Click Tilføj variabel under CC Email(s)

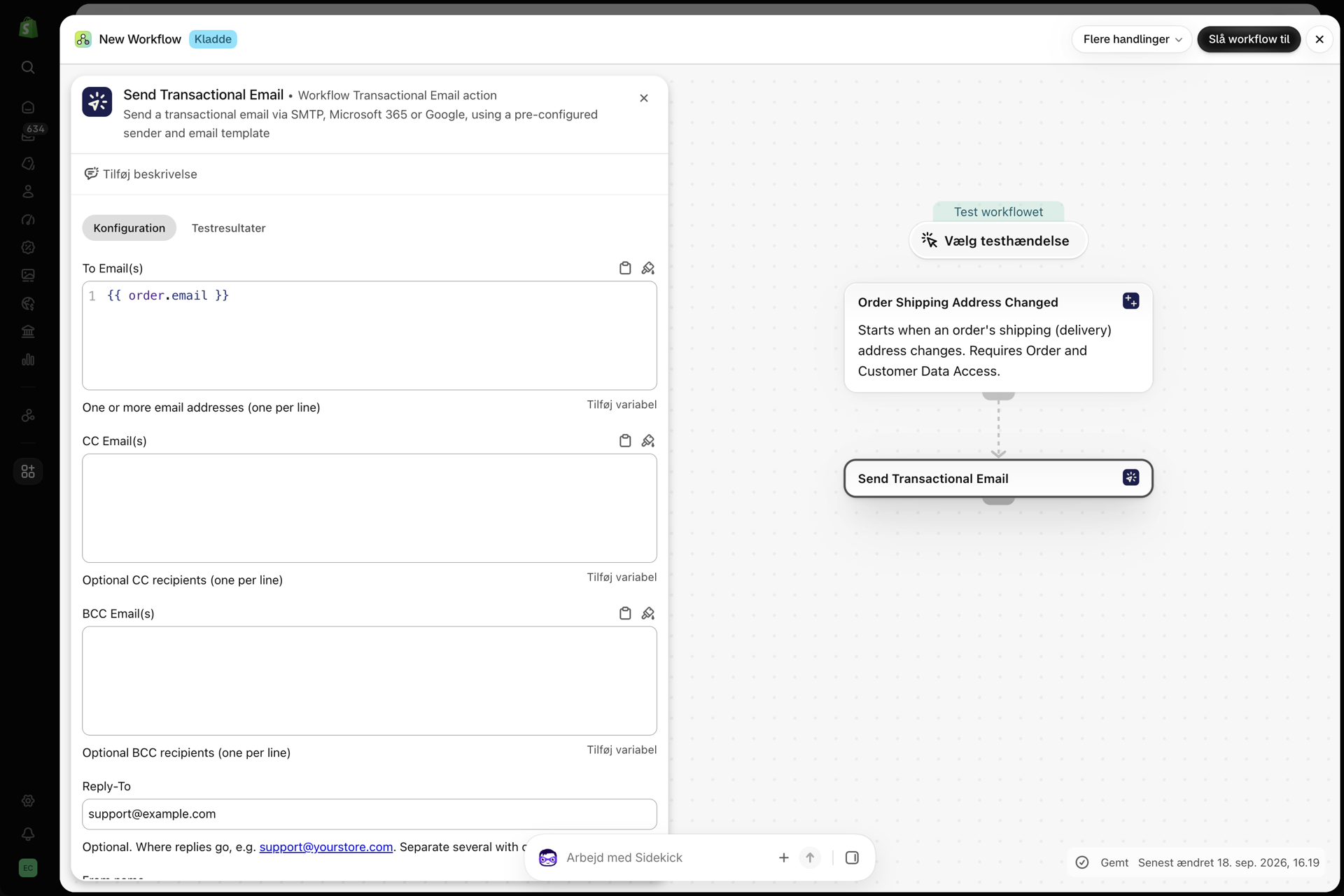coord(622,577)
